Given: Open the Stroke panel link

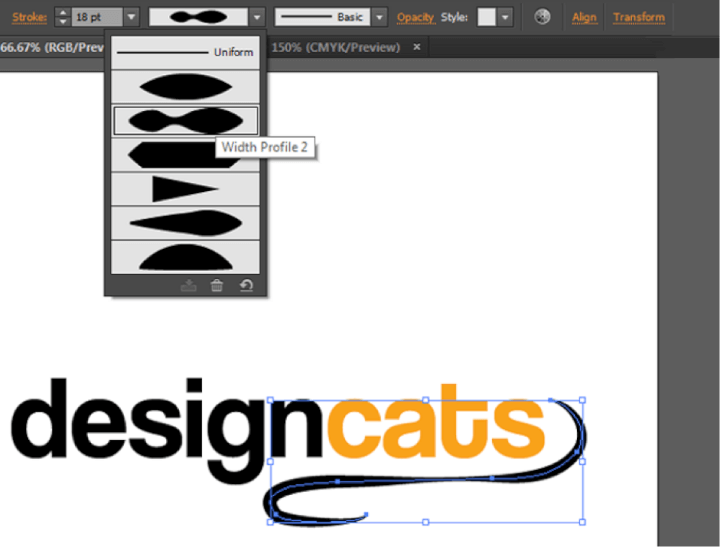Looking at the screenshot, I should tap(29, 17).
